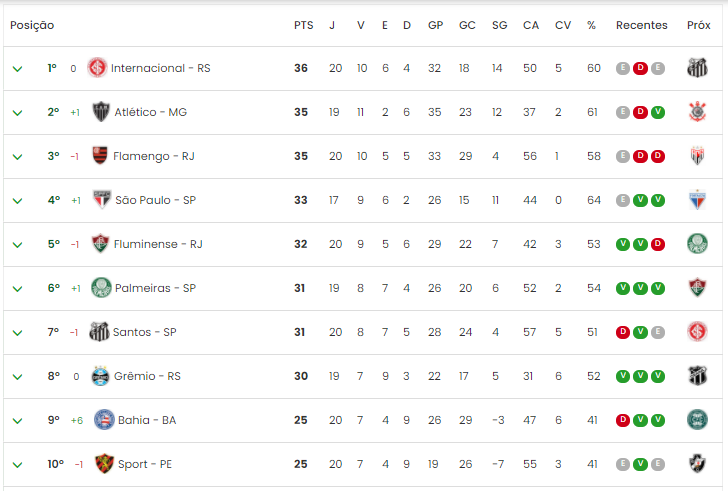This screenshot has height=491, width=728.
Task: Click the Grêmio team crest
Action: pyautogui.click(x=100, y=376)
